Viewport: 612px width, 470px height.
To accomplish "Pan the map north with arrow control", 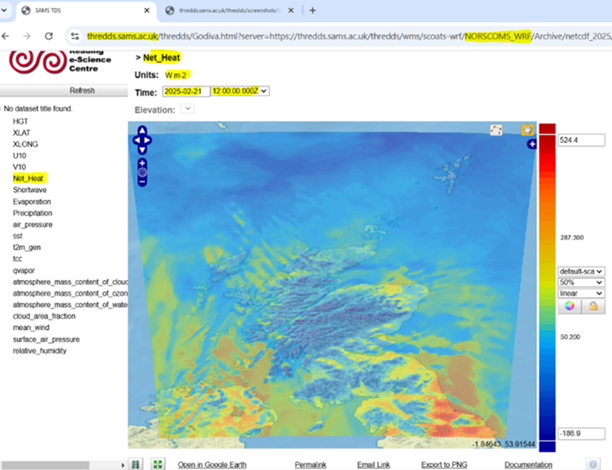I will coord(142,130).
